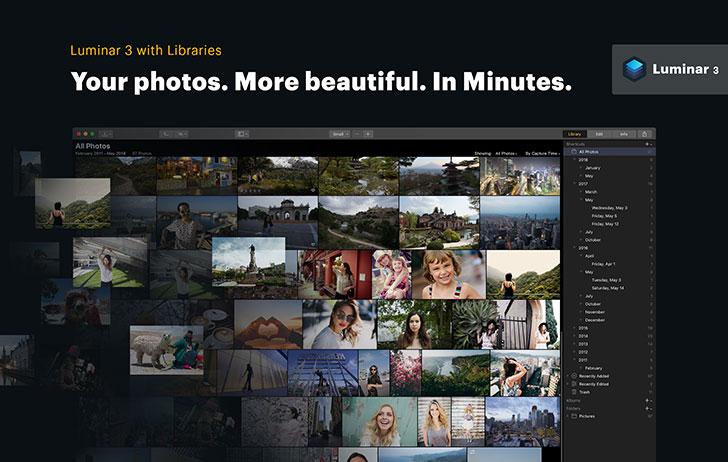
Task: Select January under 2018
Action: click(592, 168)
